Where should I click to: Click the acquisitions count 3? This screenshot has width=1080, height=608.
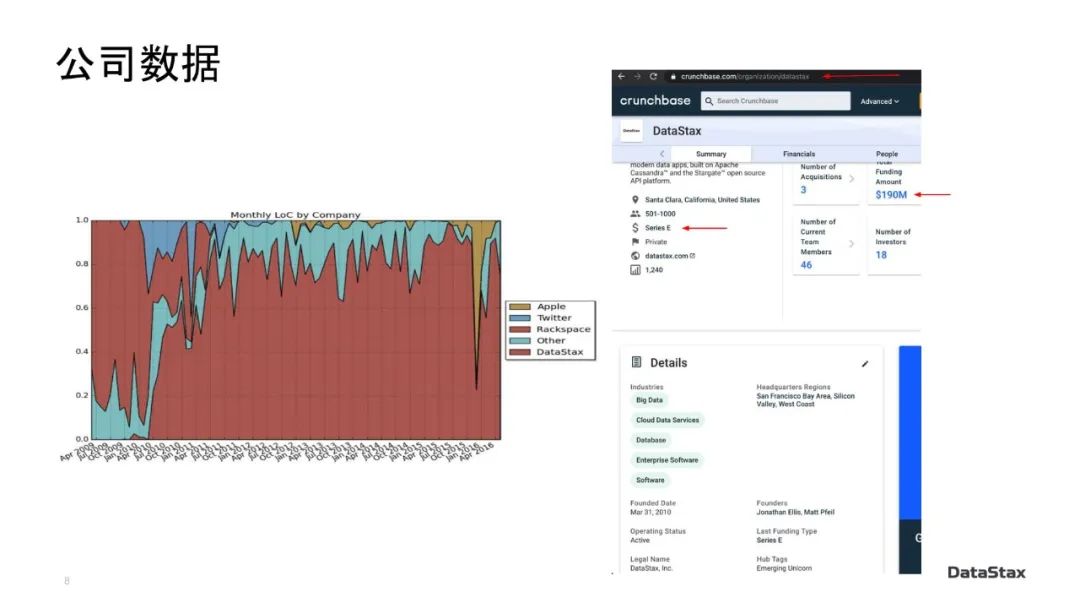(803, 190)
